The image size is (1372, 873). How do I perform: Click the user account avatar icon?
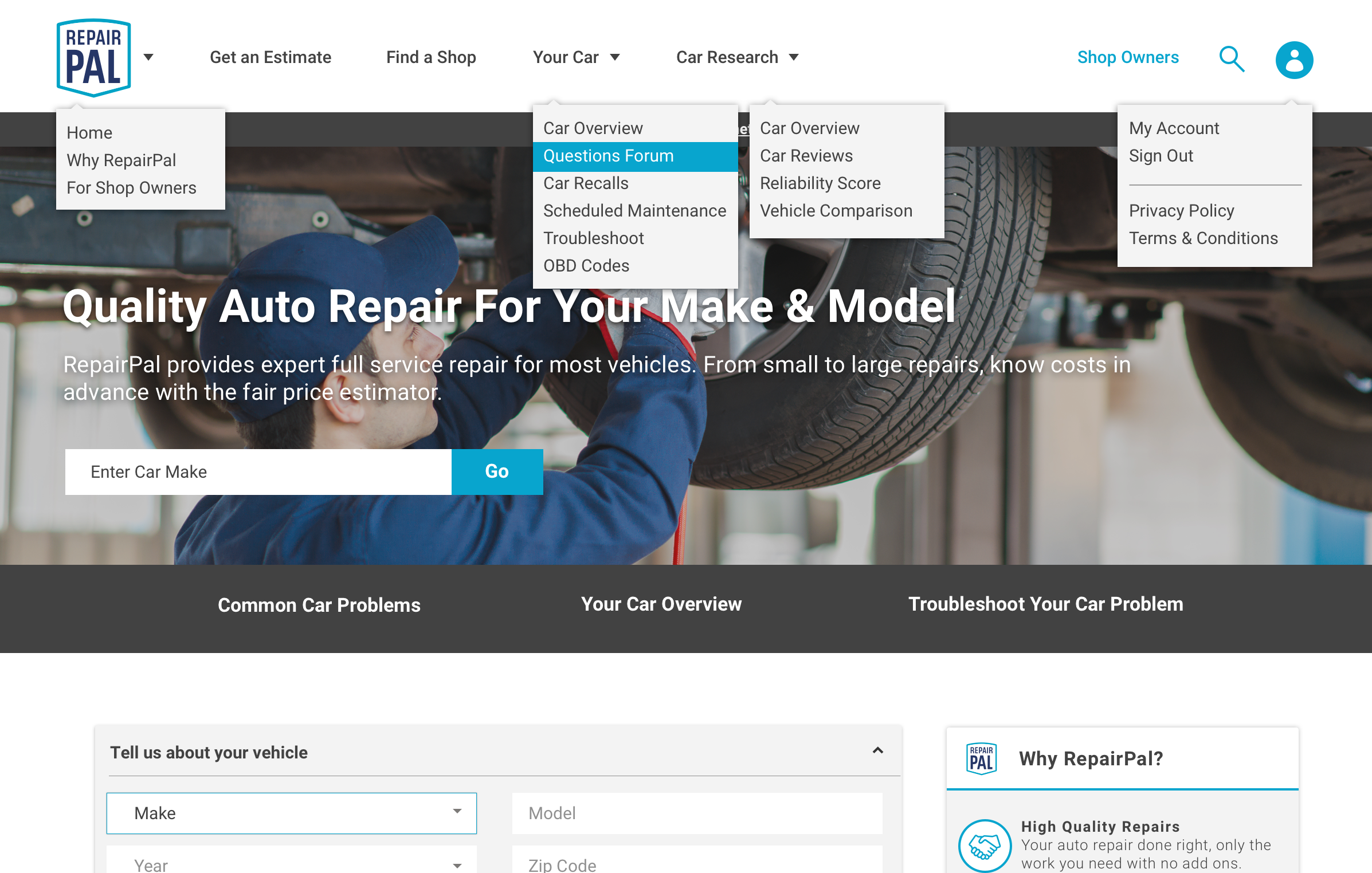point(1293,60)
